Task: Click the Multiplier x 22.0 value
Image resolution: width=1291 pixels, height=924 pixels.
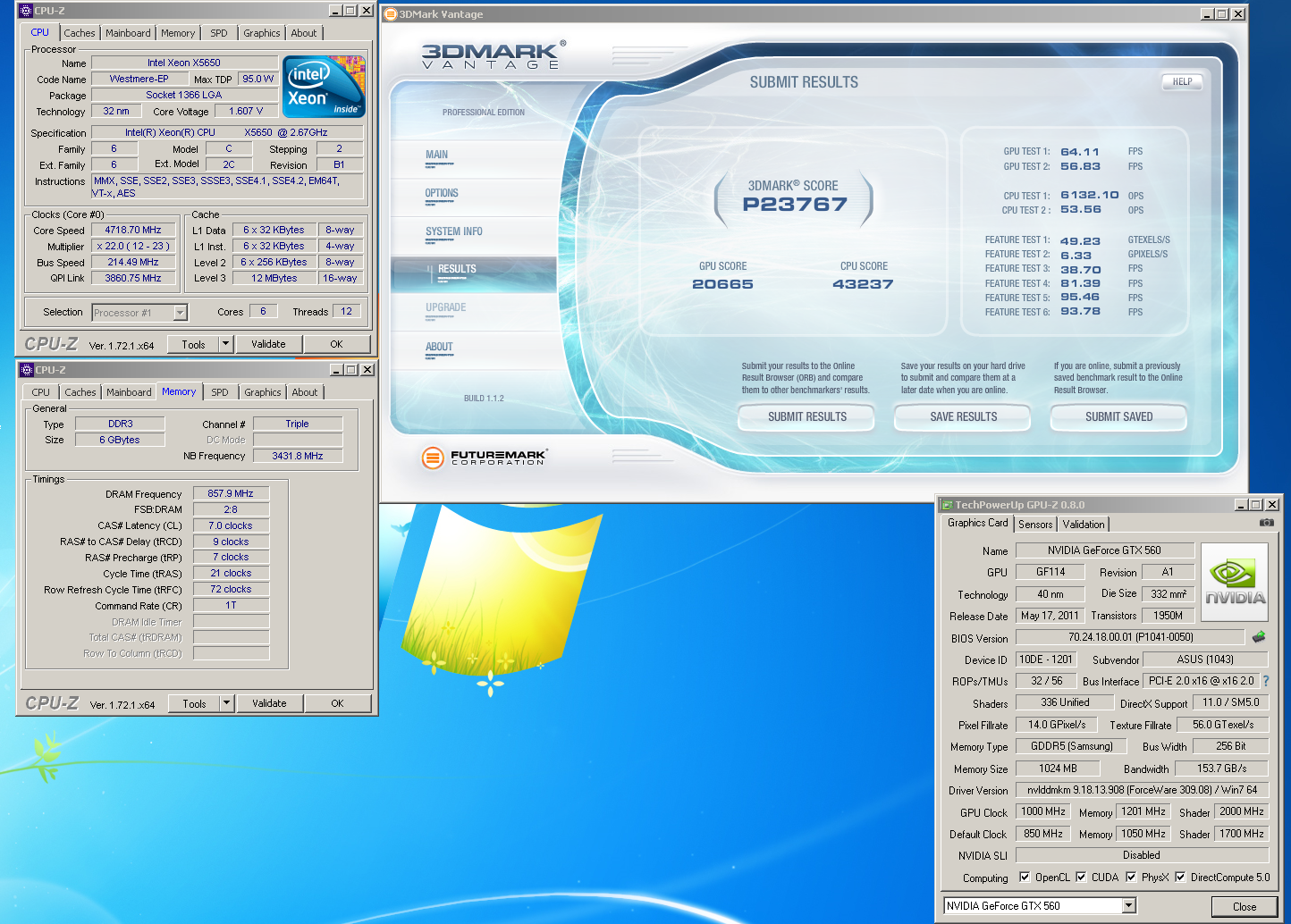Action: (x=133, y=246)
